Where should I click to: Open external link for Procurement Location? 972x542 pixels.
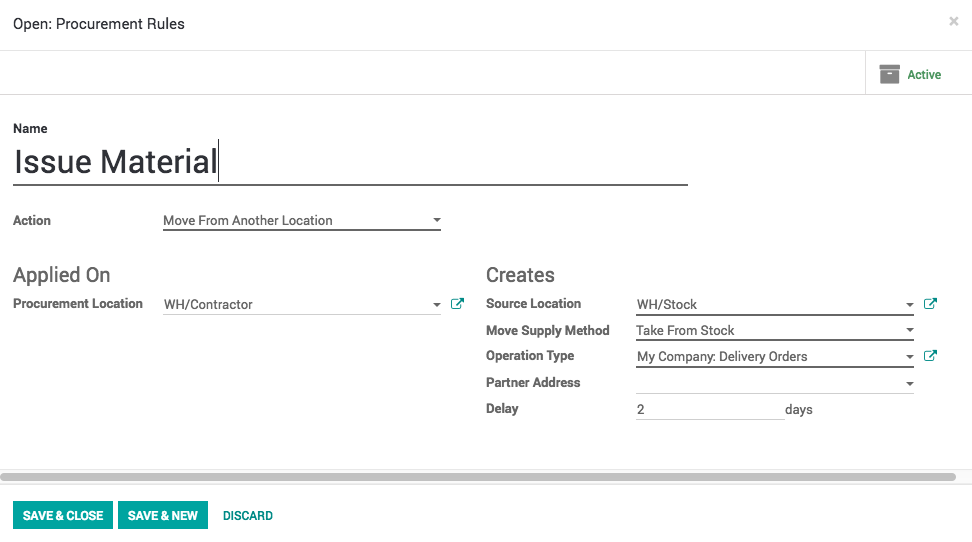pos(457,304)
